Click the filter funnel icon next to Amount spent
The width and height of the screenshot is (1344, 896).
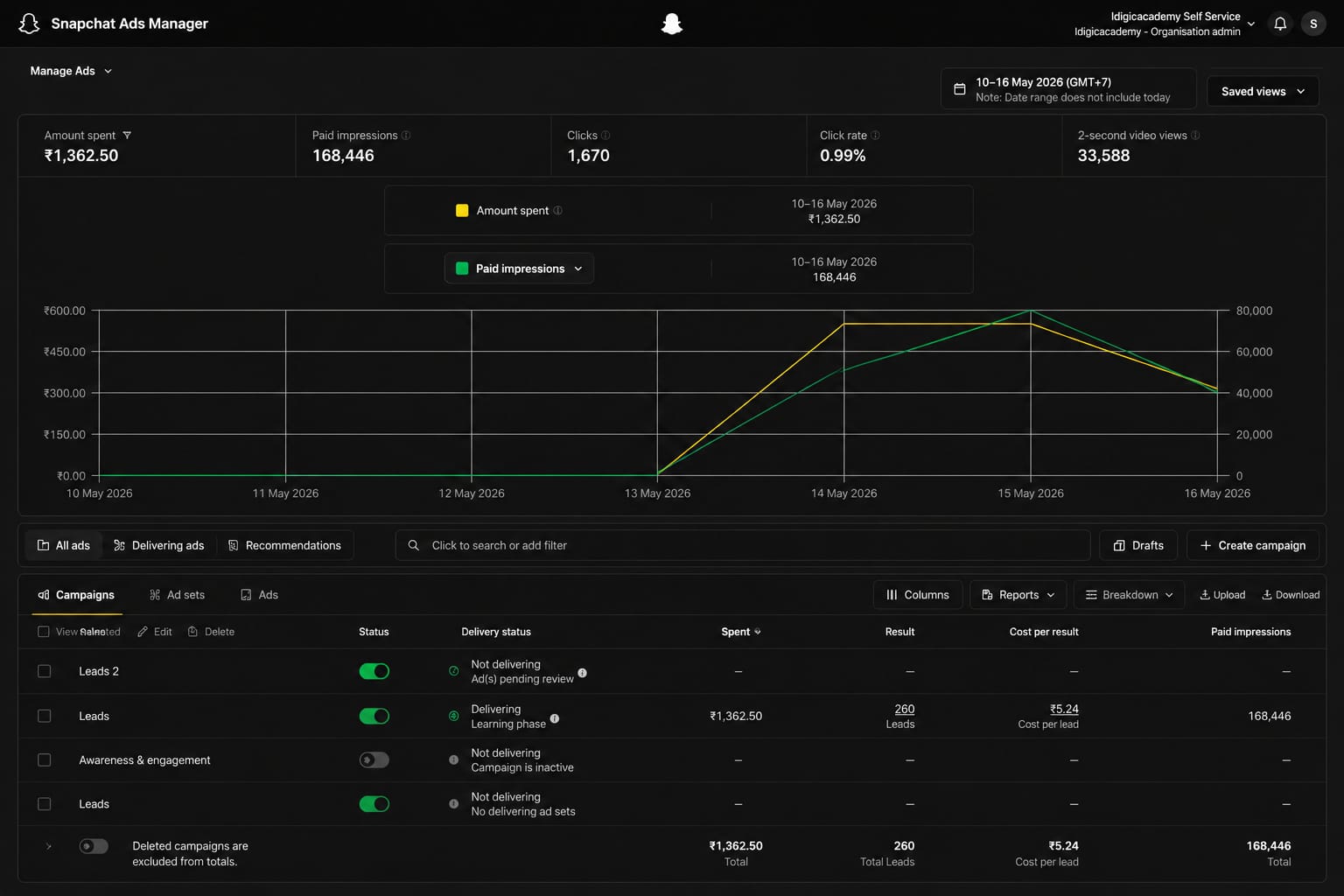pos(127,136)
